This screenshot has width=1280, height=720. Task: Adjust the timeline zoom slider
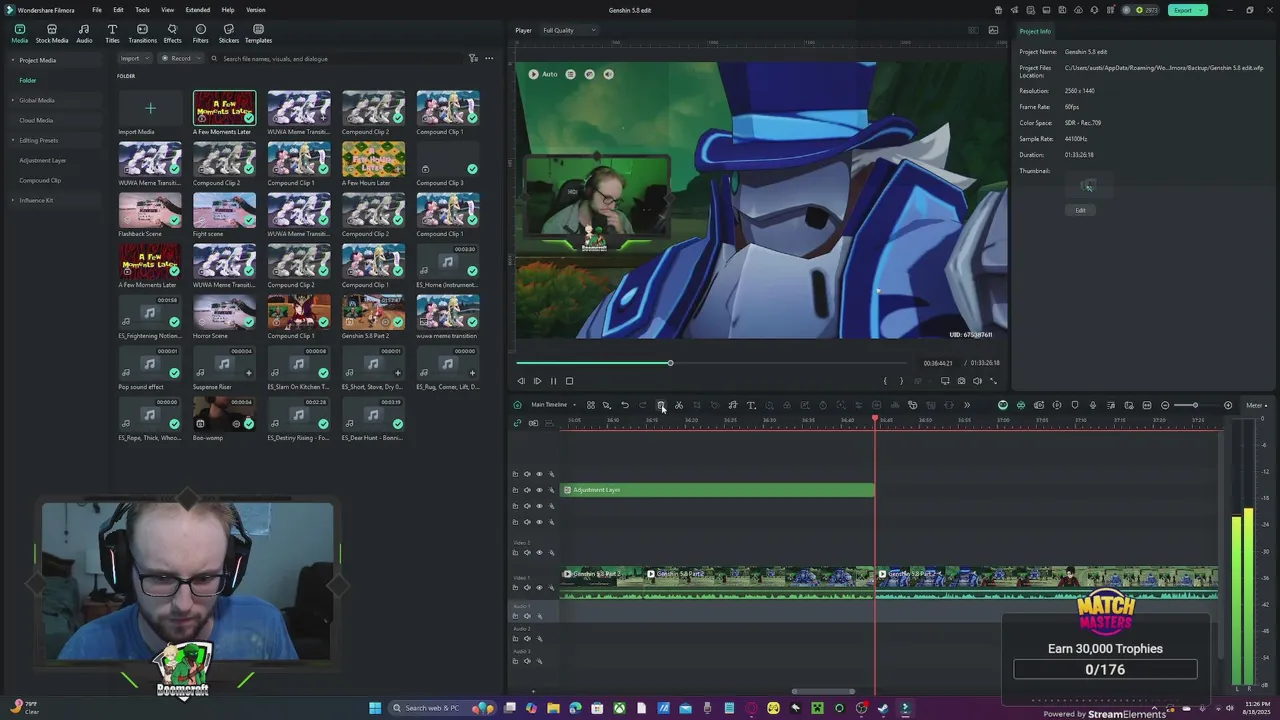1195,405
